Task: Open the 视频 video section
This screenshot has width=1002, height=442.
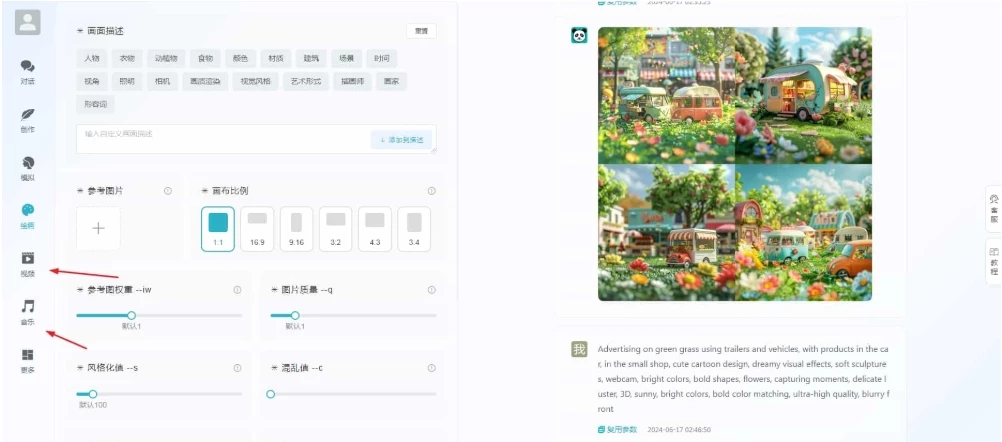Action: (28, 263)
